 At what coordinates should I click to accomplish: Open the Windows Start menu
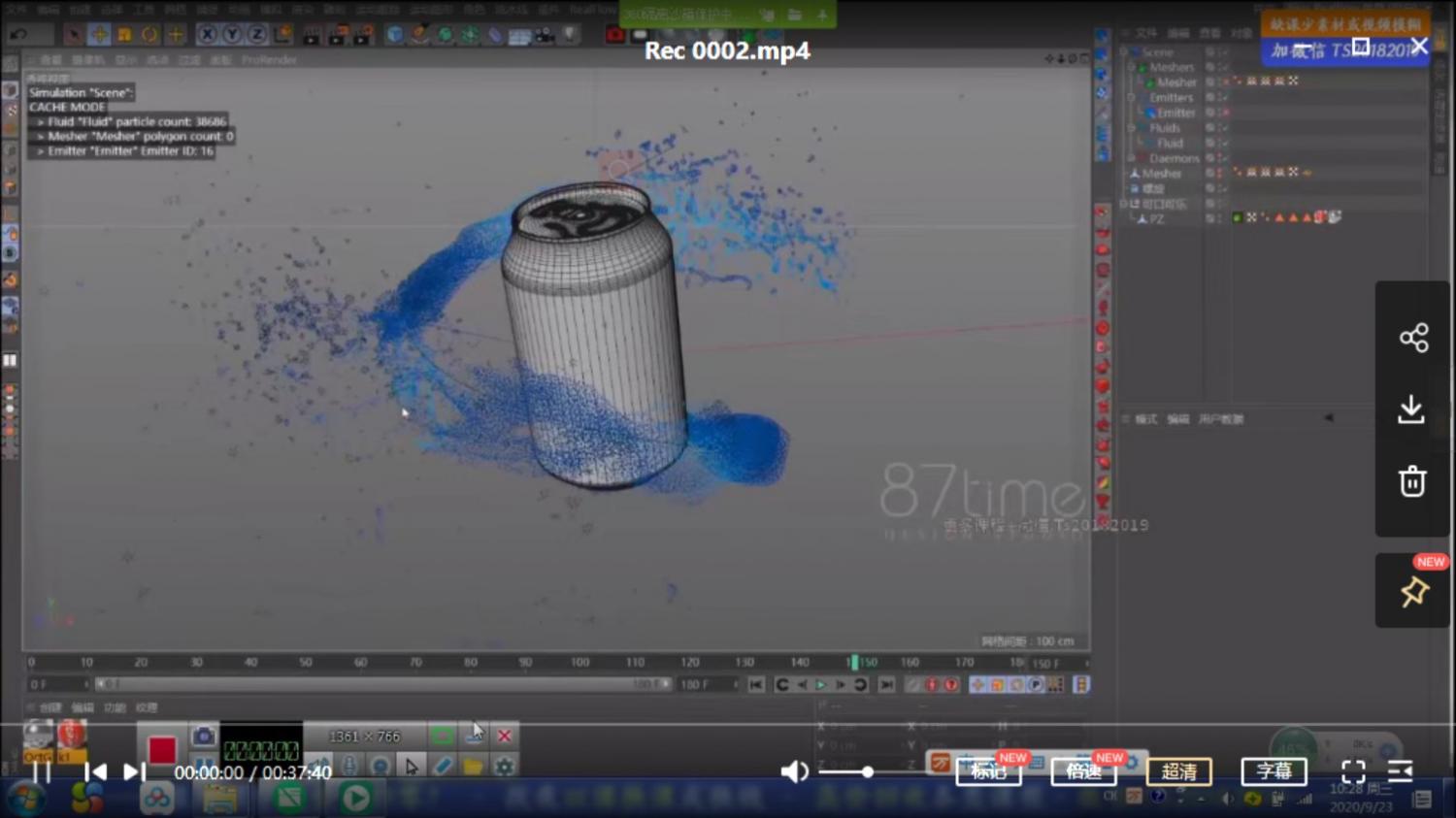pyautogui.click(x=25, y=800)
